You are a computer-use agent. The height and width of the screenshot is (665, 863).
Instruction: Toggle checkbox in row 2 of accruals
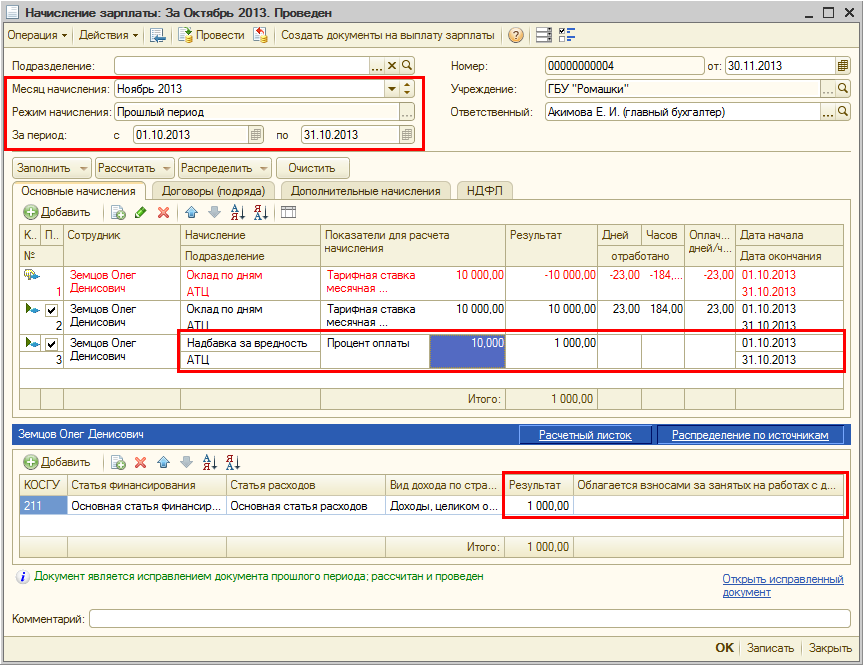pyautogui.click(x=52, y=311)
